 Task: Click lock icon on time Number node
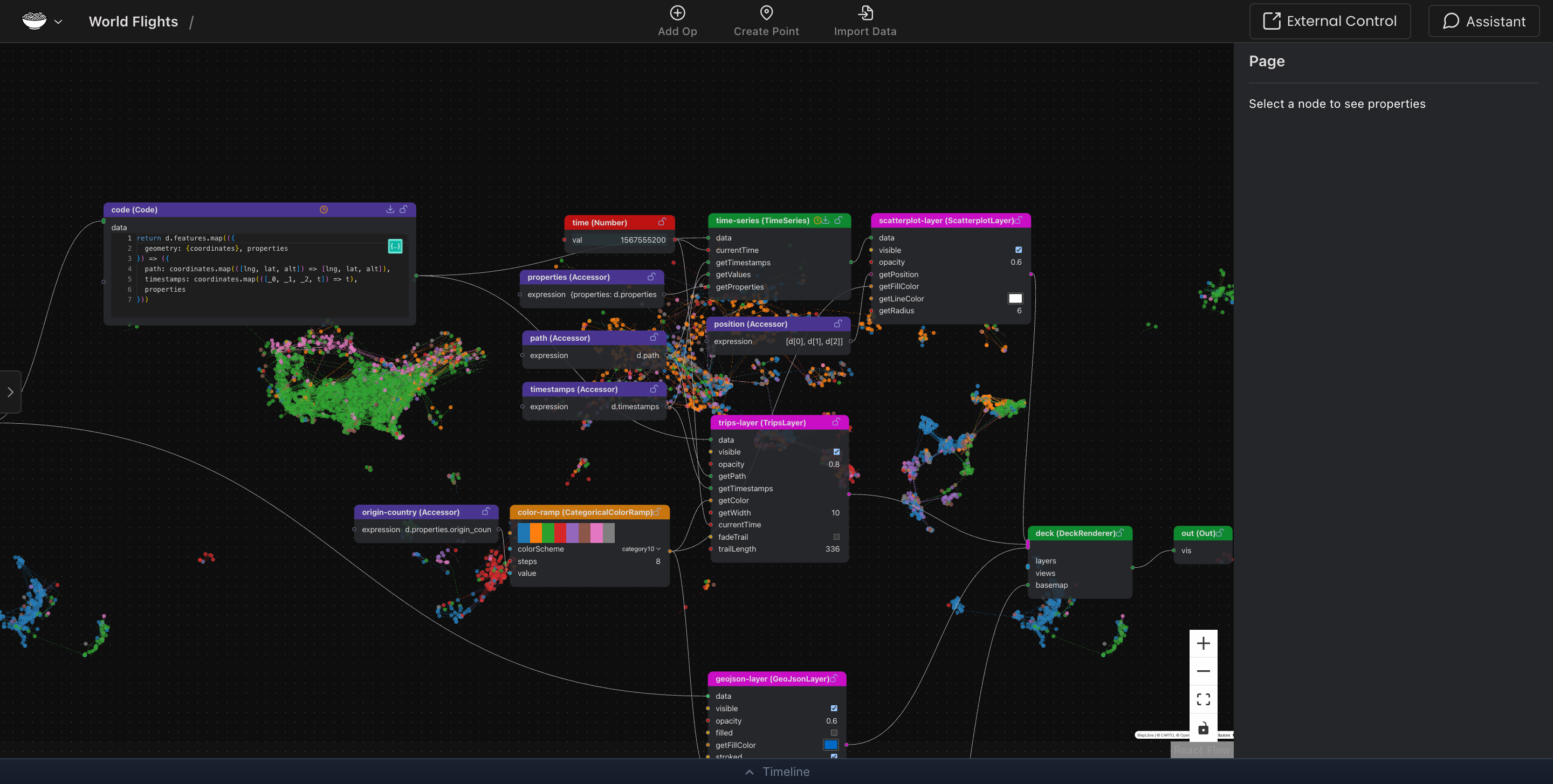[x=662, y=222]
